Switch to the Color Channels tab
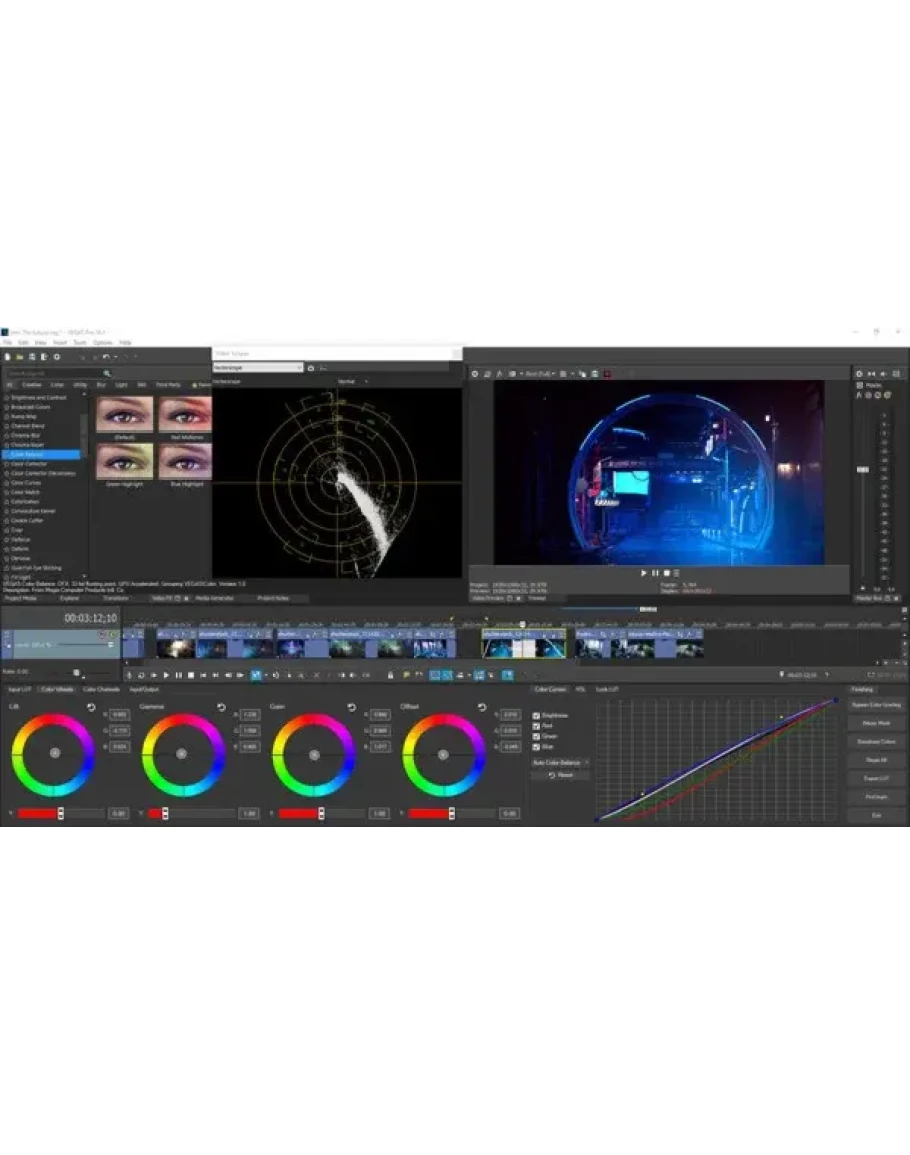Viewport: 910px width, 1155px height. click(x=101, y=690)
